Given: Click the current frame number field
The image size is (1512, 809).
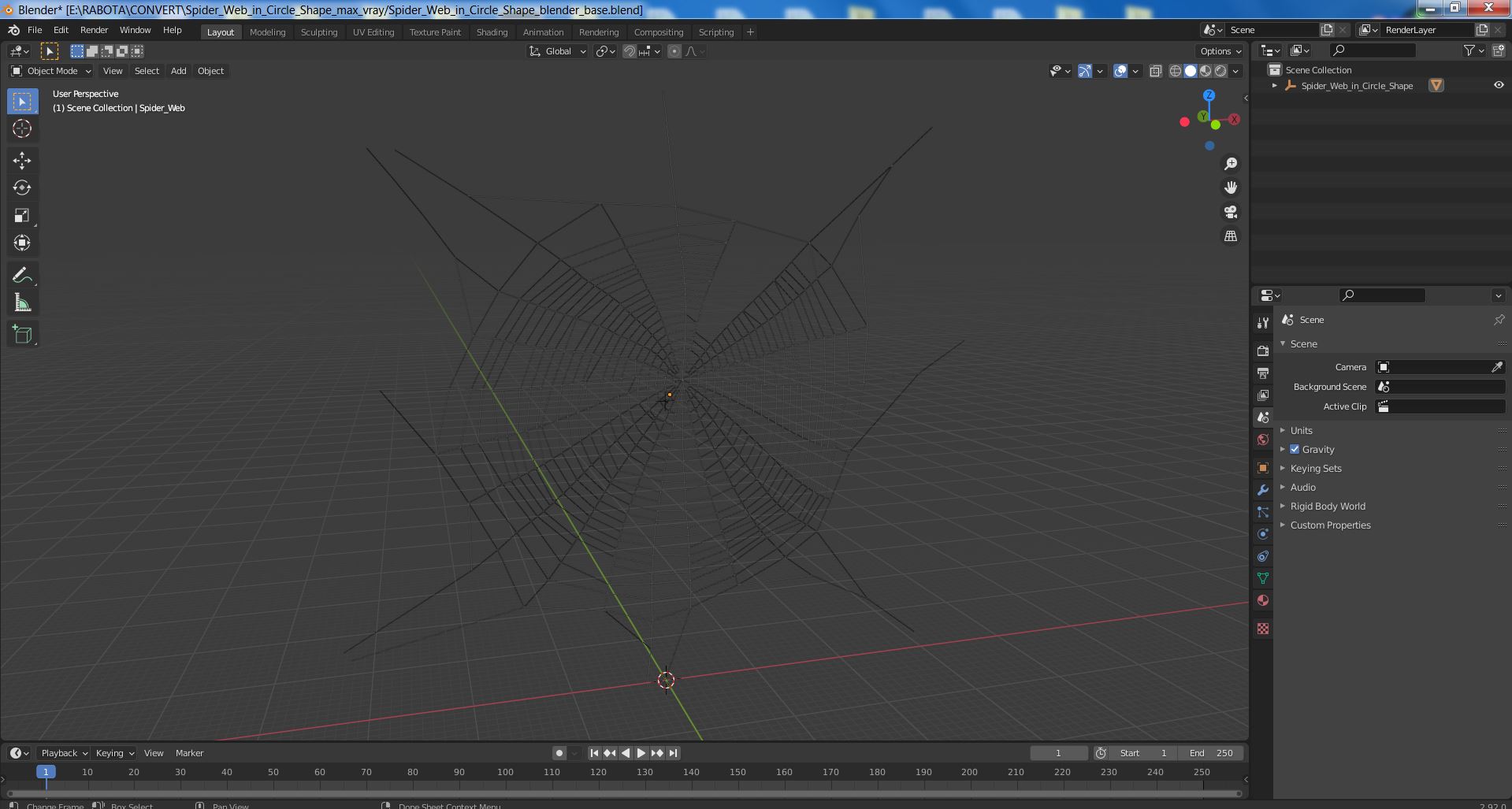Looking at the screenshot, I should tap(1058, 753).
